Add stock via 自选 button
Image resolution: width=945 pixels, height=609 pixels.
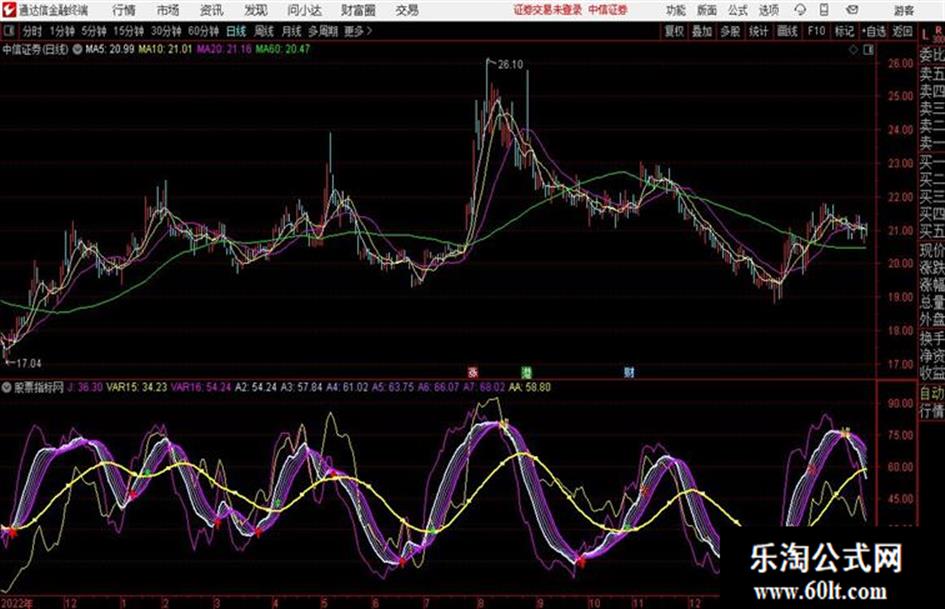874,31
